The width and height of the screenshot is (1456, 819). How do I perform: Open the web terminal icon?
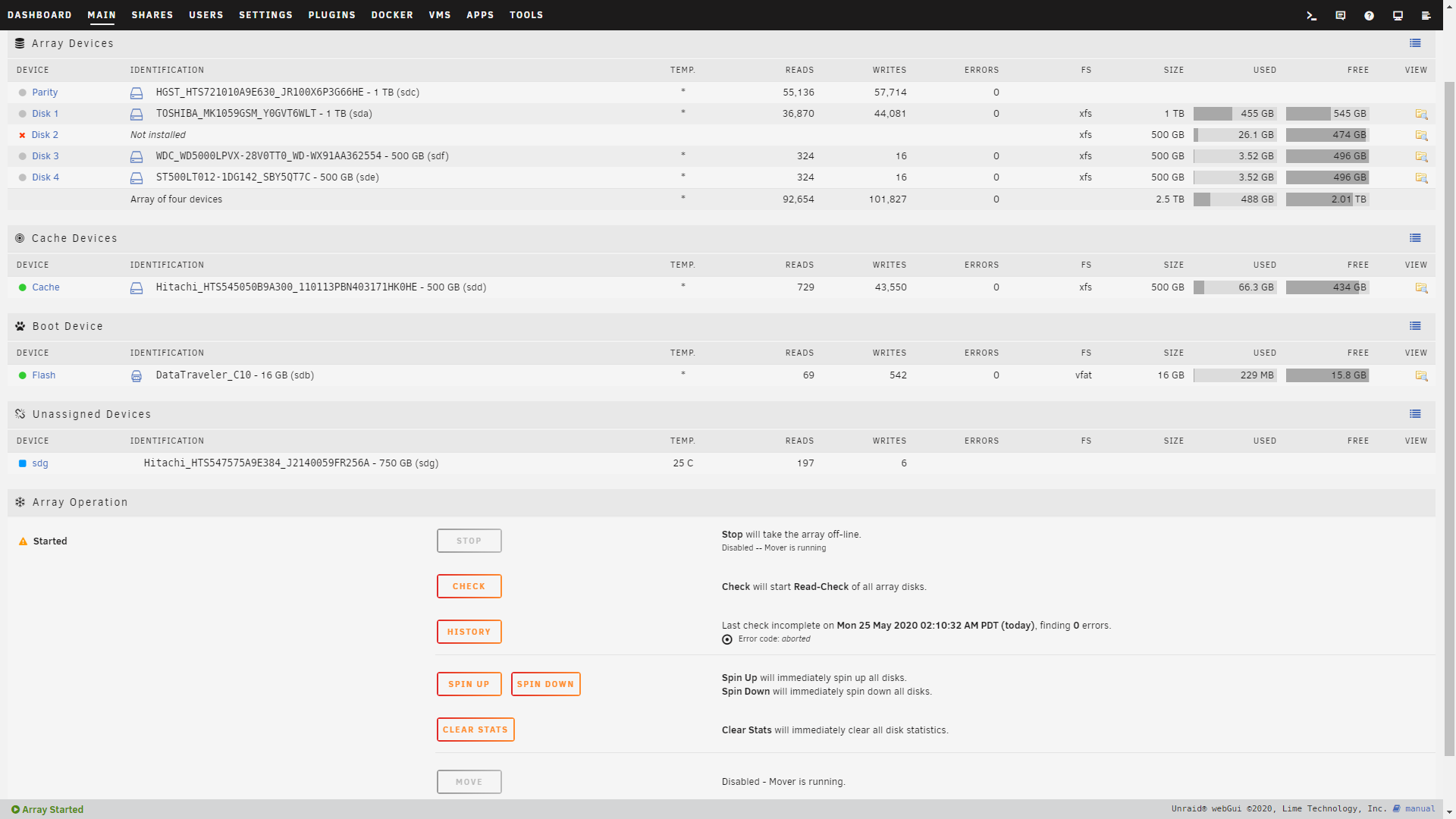point(1311,15)
